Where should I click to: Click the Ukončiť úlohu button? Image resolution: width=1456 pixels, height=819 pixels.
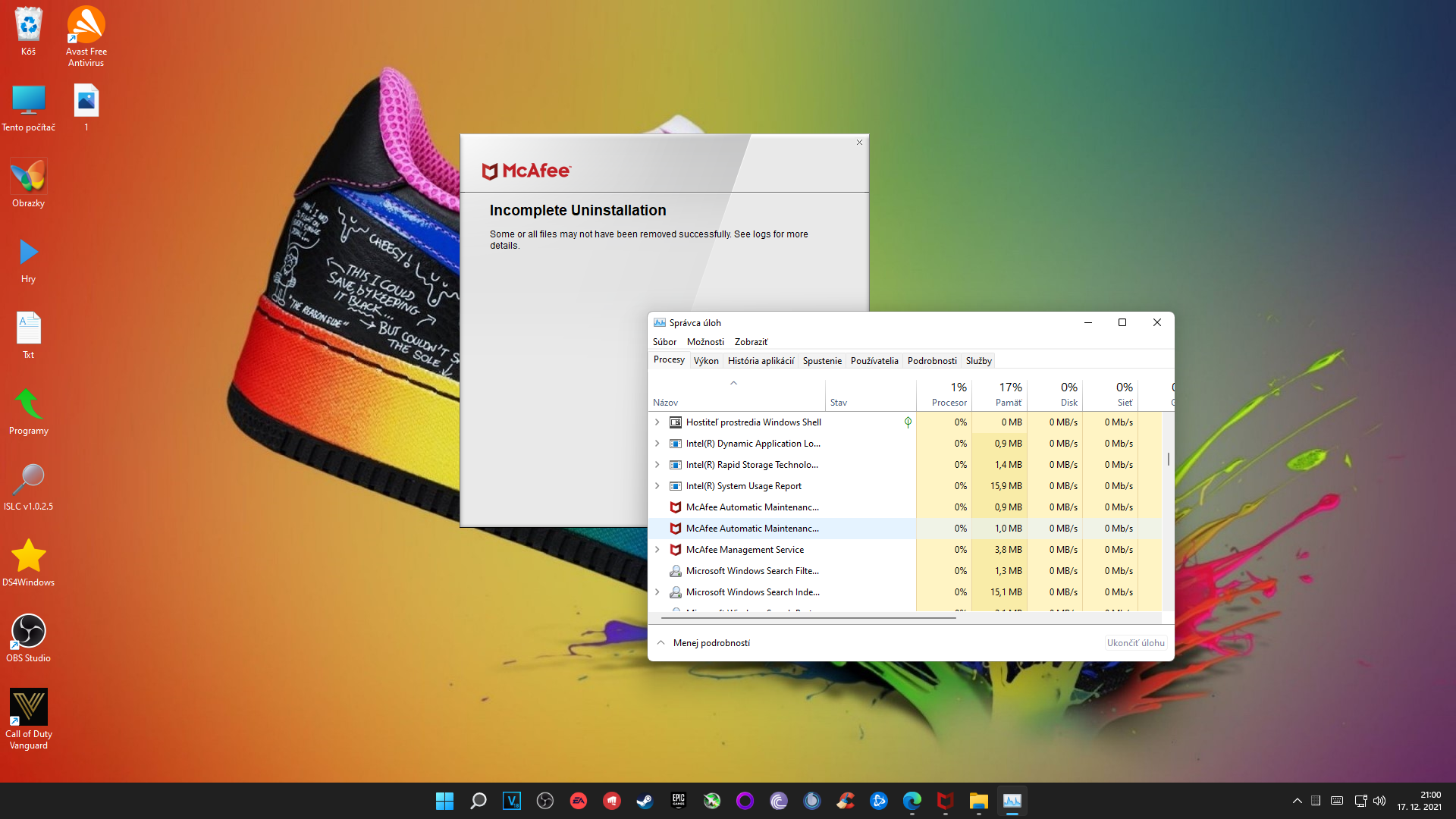(x=1135, y=643)
